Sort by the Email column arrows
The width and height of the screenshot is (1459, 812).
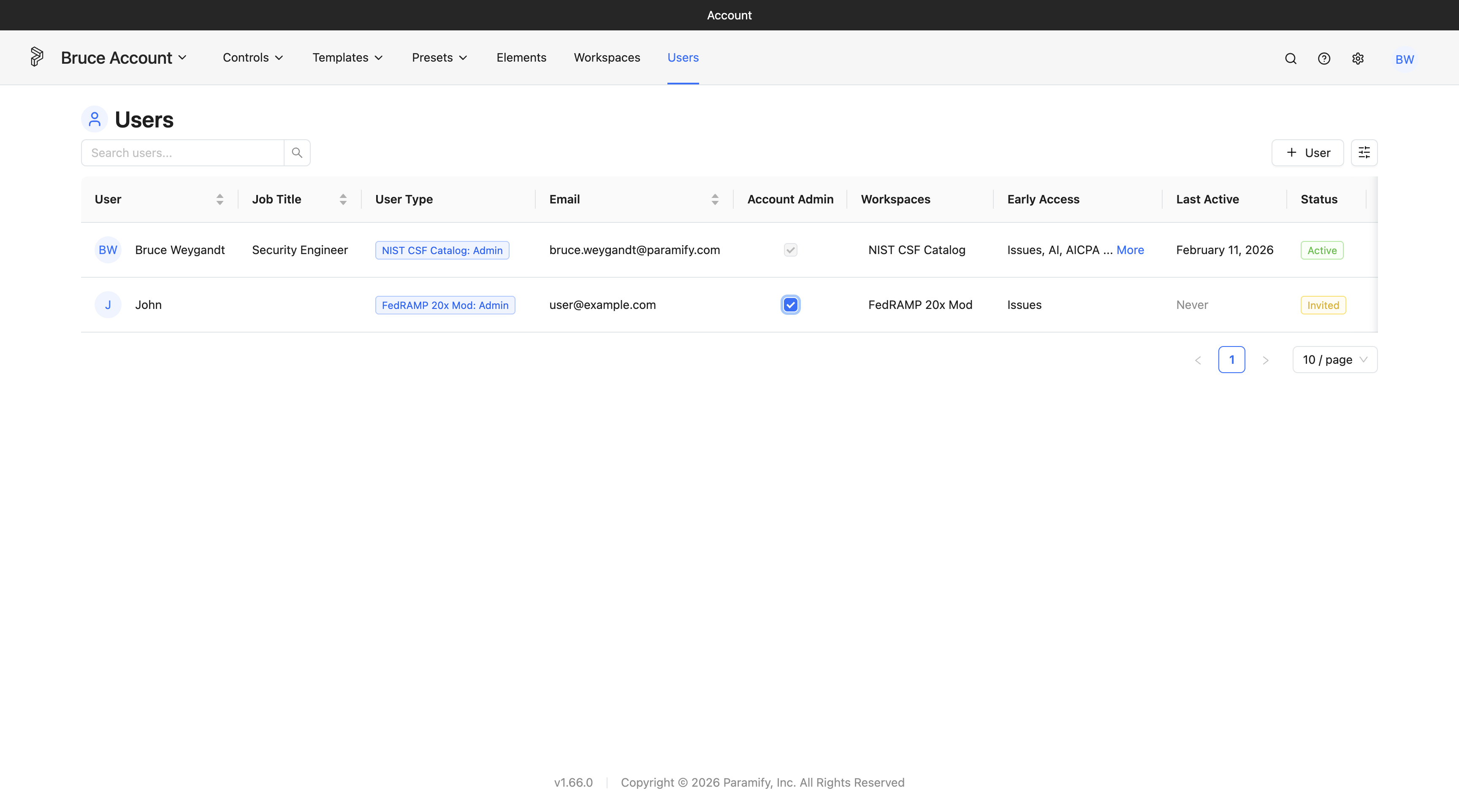715,199
